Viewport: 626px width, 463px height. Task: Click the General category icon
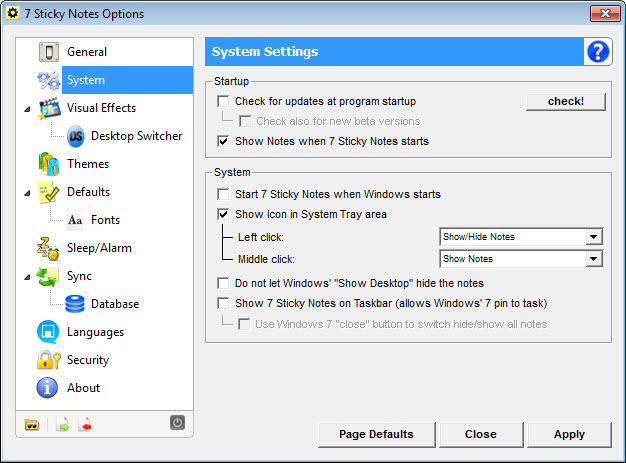[x=49, y=52]
